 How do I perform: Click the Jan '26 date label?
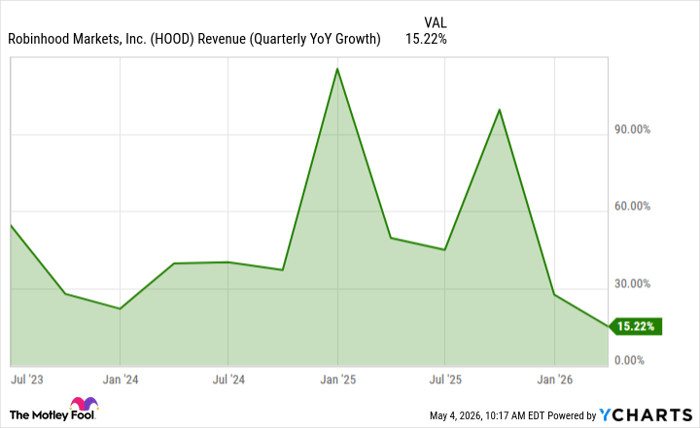(554, 380)
